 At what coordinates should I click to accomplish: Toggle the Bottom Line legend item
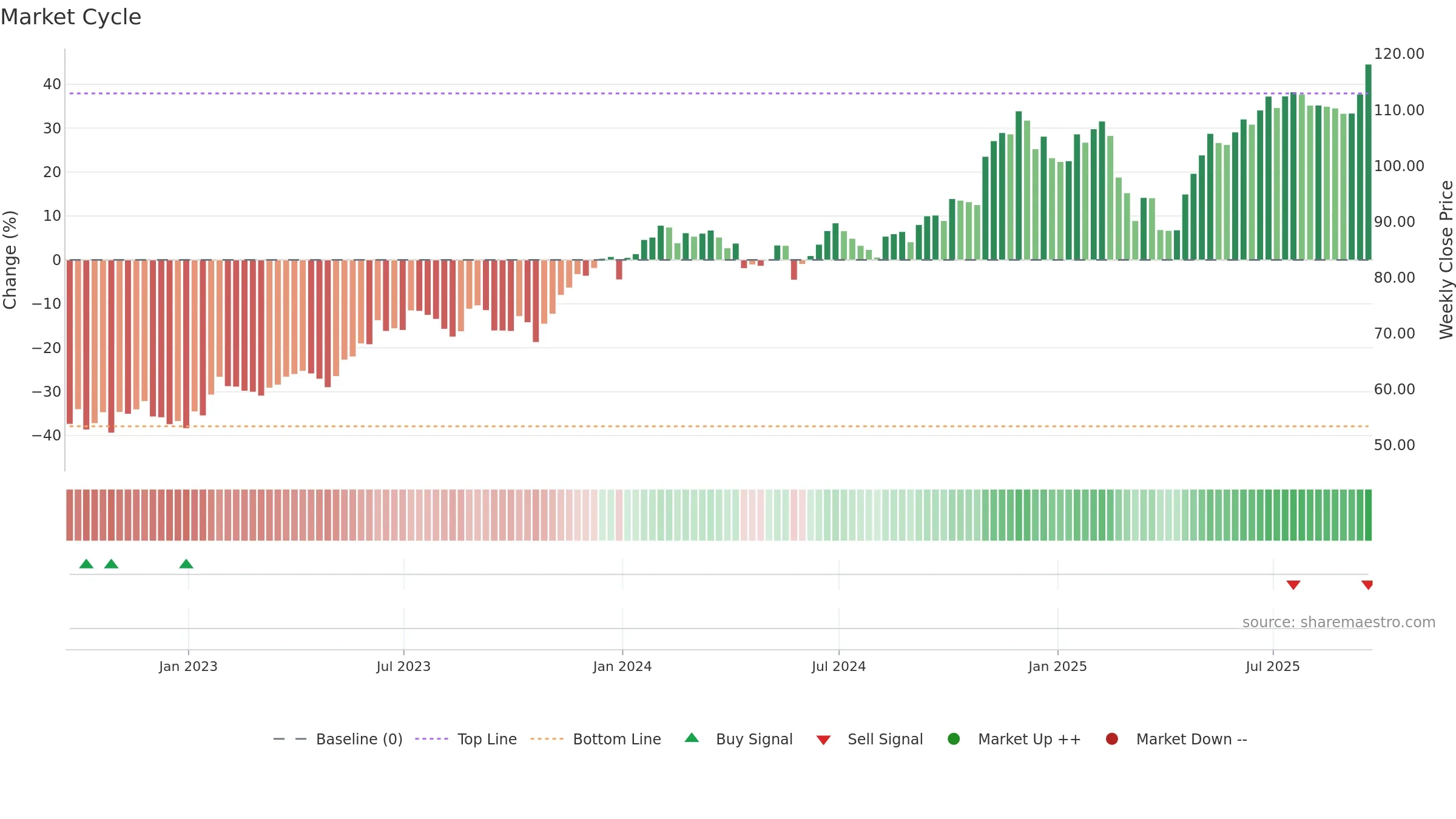tap(596, 739)
